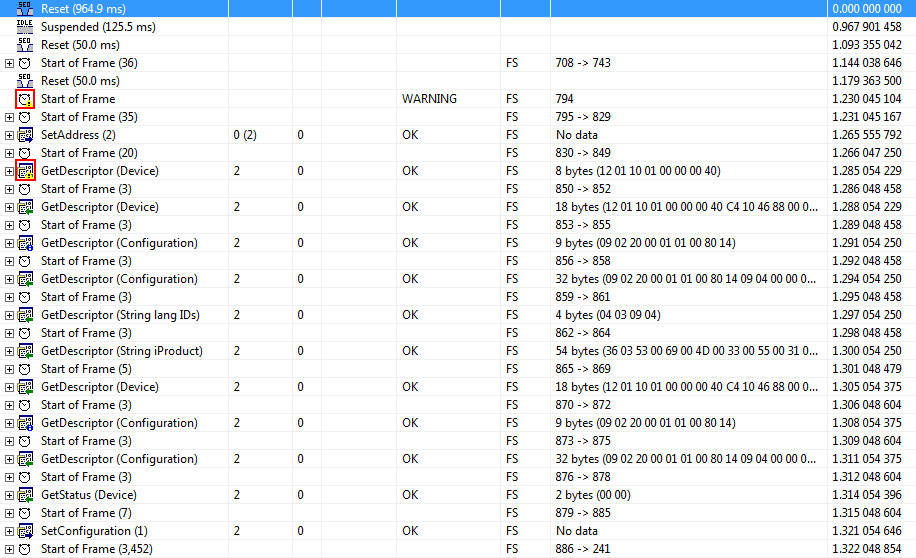Screen dimensions: 916x558
Task: Click the SetAddress (2) transfer icon
Action: tap(25, 135)
